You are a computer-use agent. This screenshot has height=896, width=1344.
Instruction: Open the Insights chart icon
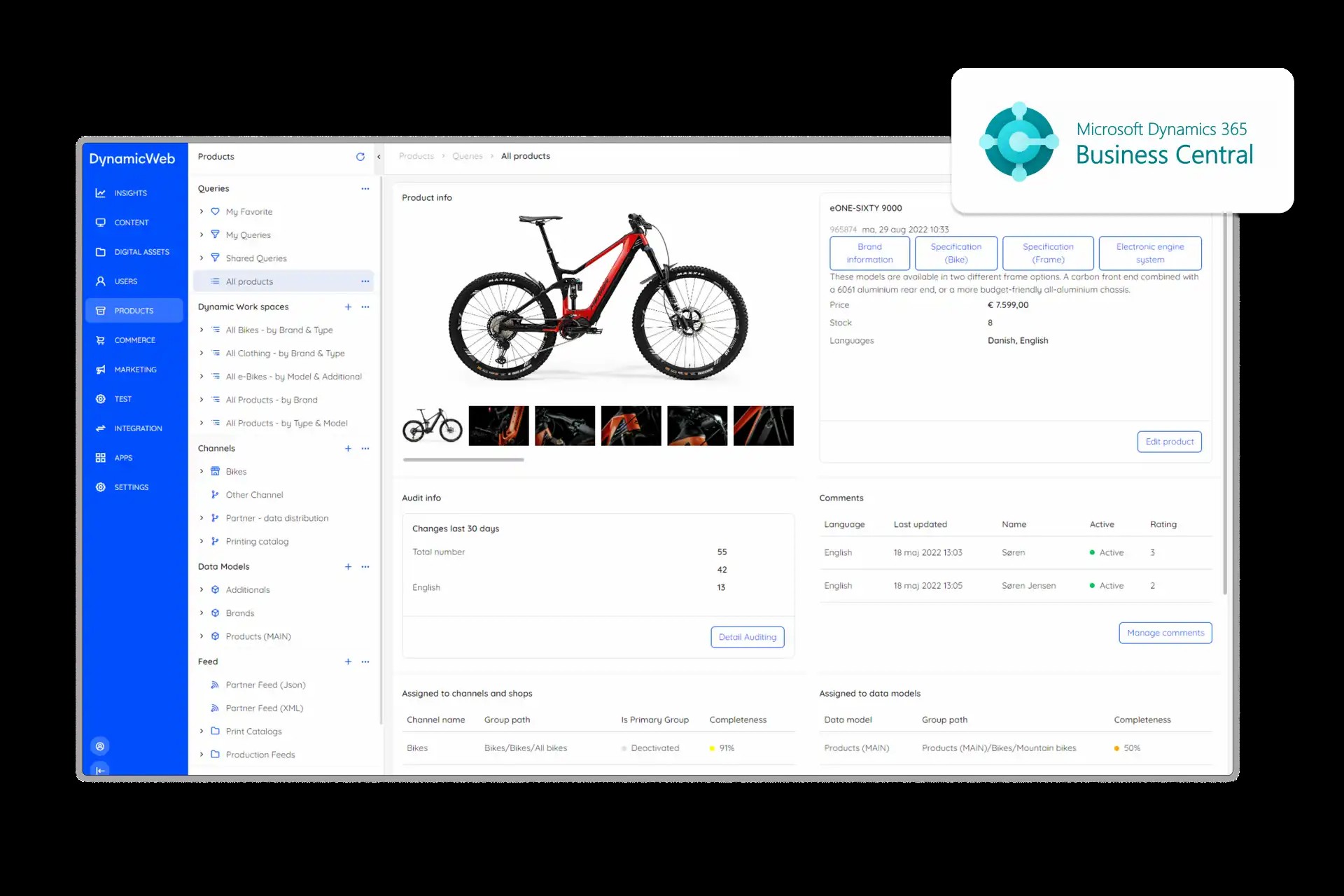[x=101, y=193]
